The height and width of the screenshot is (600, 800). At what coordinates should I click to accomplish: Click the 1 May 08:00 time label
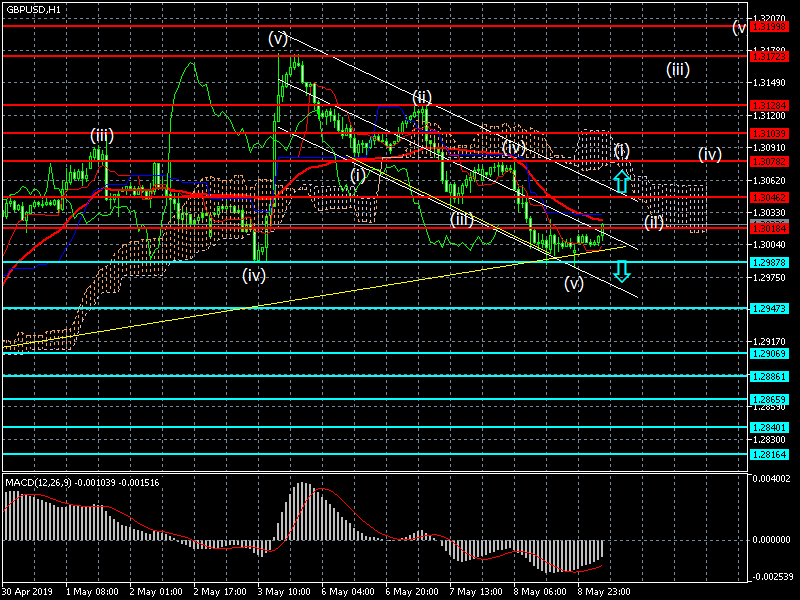click(x=92, y=592)
